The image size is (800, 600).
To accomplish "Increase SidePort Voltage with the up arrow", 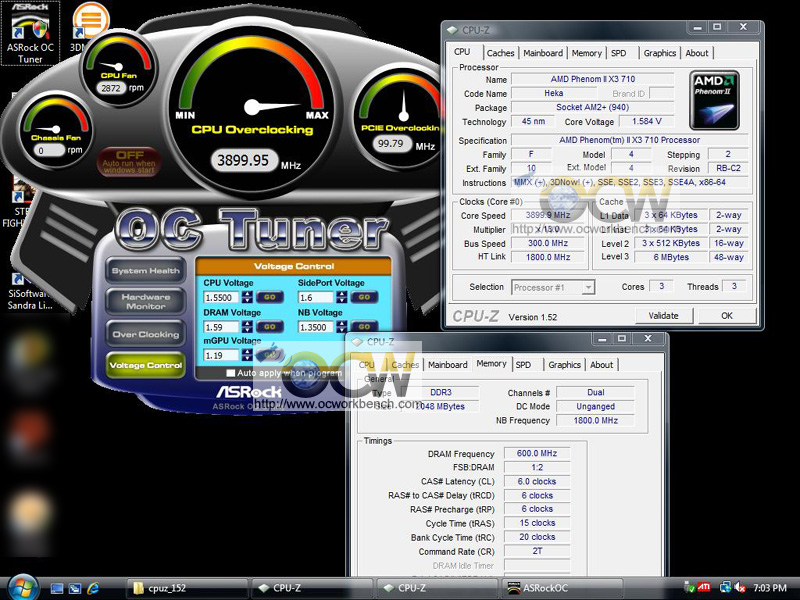I will coord(342,294).
